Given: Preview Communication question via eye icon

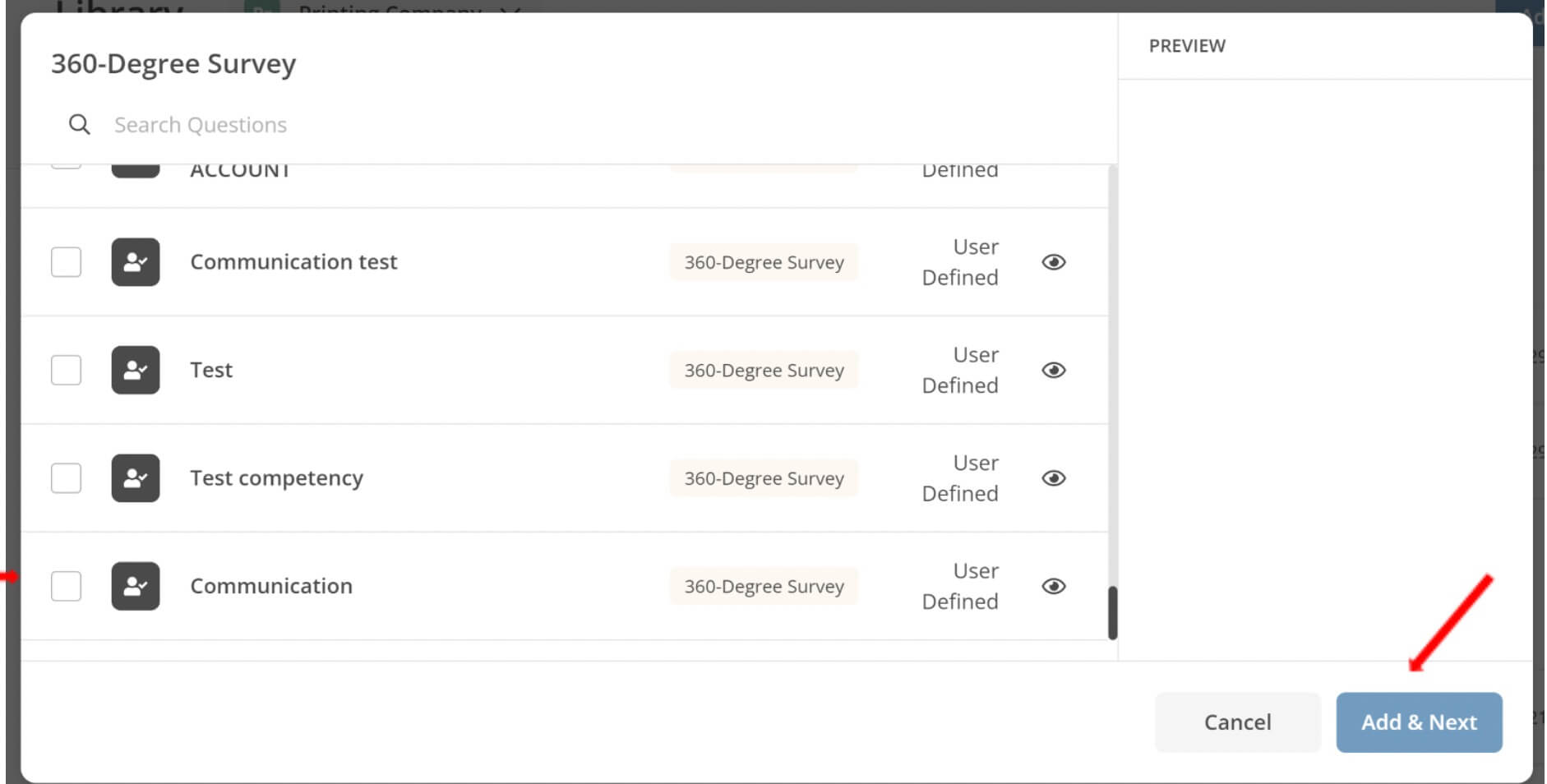Looking at the screenshot, I should point(1054,586).
